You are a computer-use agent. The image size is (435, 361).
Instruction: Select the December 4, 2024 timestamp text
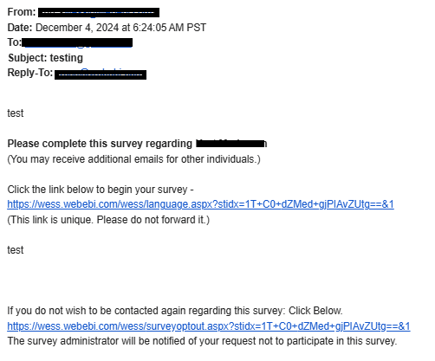tap(121, 27)
